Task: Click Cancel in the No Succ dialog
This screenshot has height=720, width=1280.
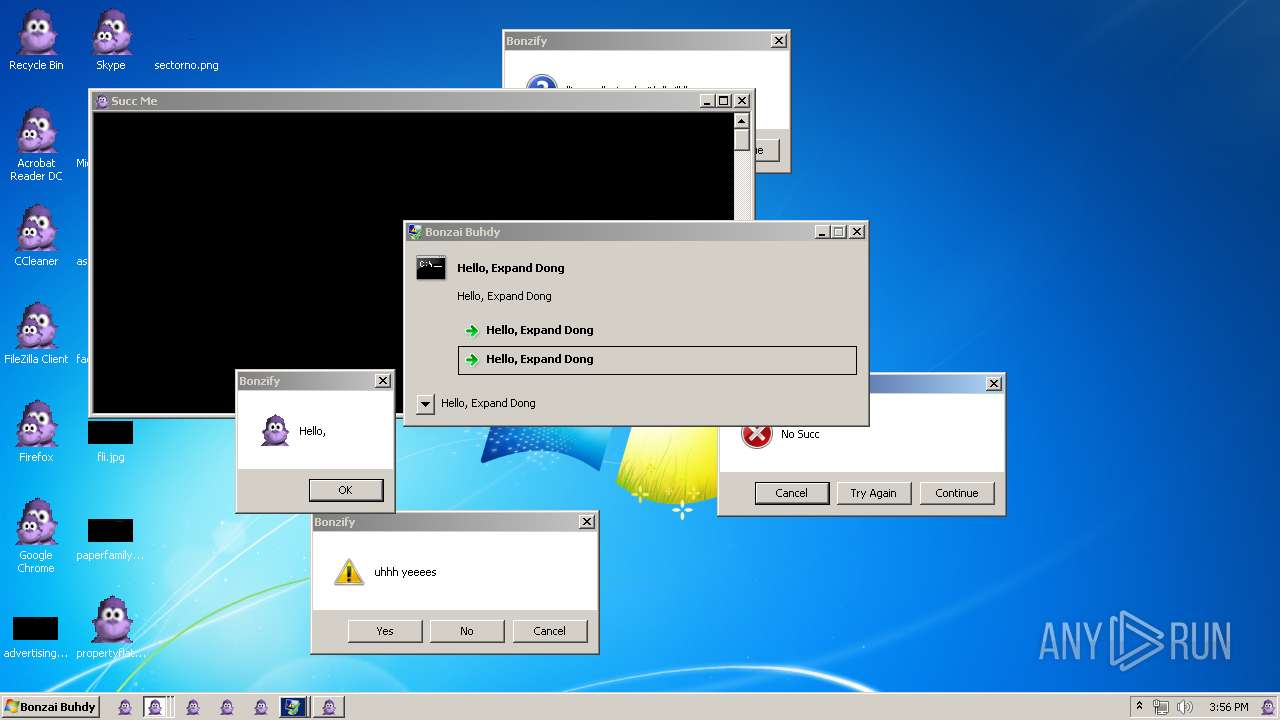Action: tap(791, 493)
